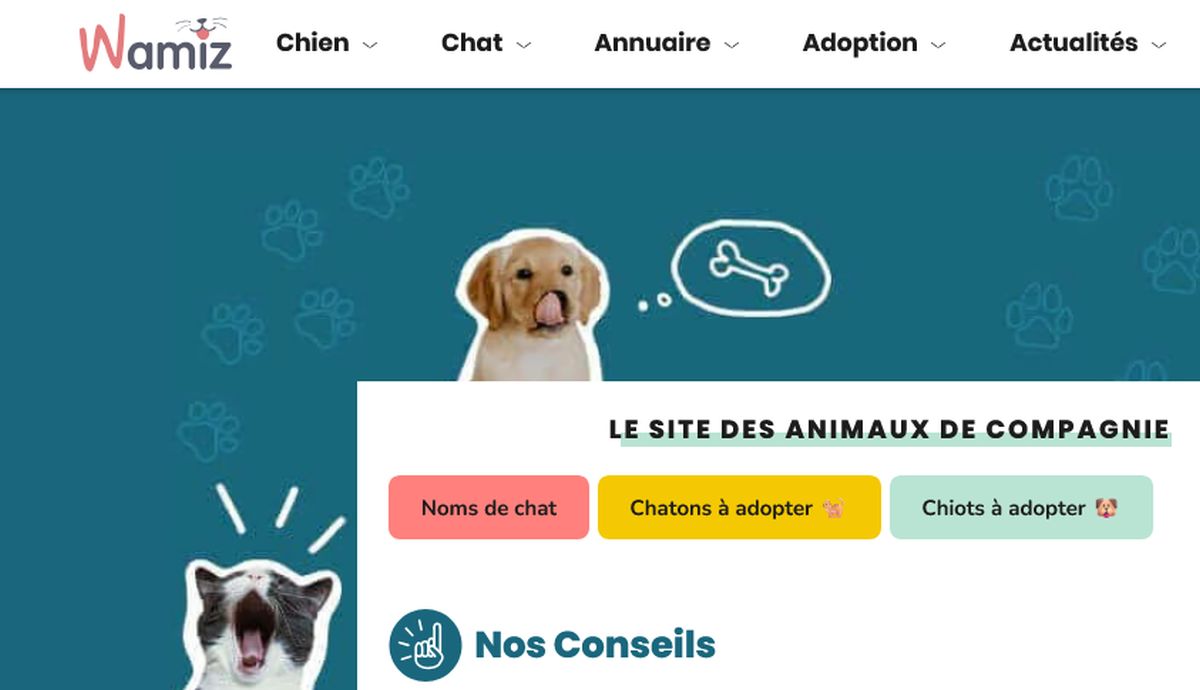Click the bone thought bubble graphic
The height and width of the screenshot is (690, 1200).
751,264
